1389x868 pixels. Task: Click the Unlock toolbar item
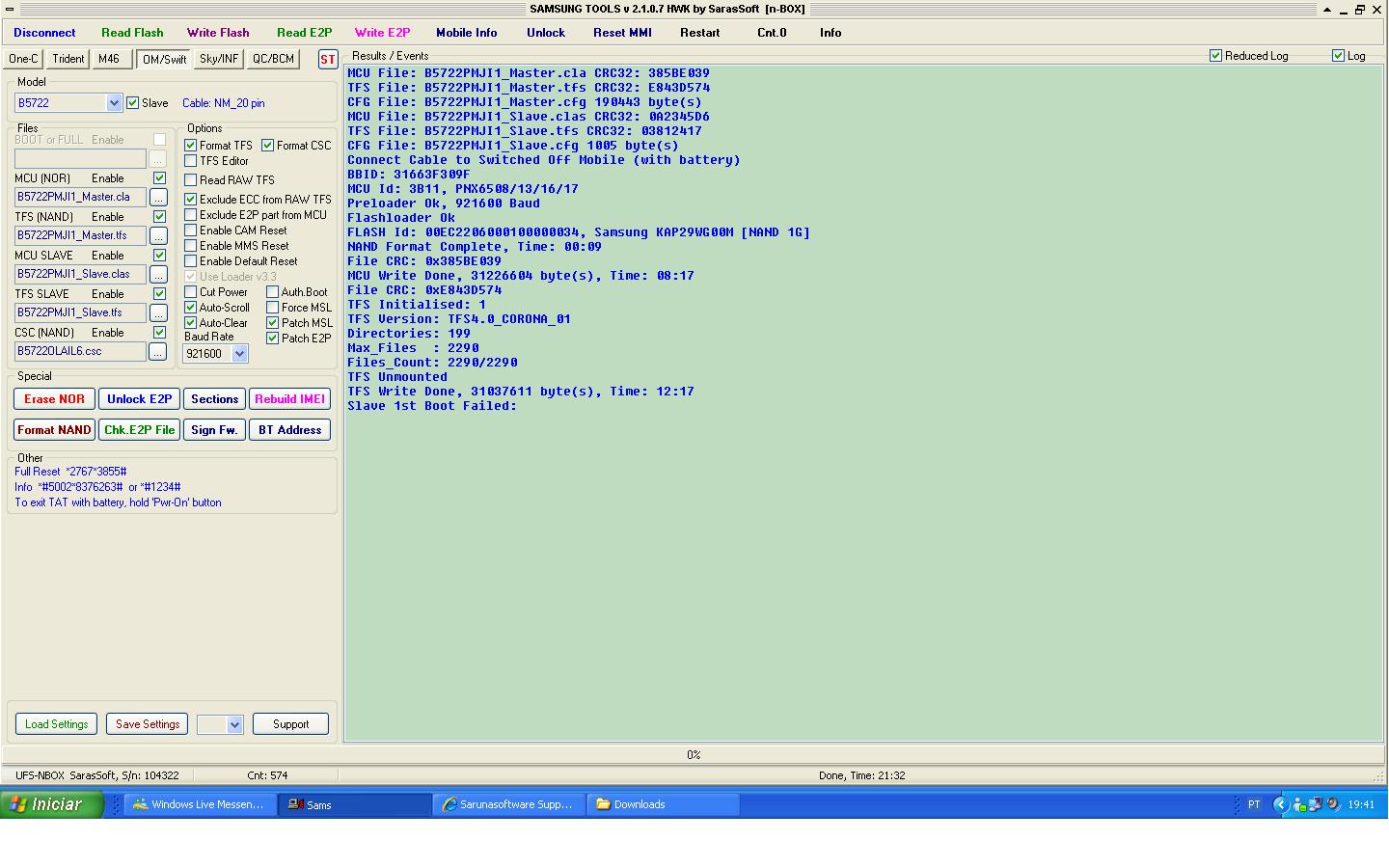[x=546, y=33]
